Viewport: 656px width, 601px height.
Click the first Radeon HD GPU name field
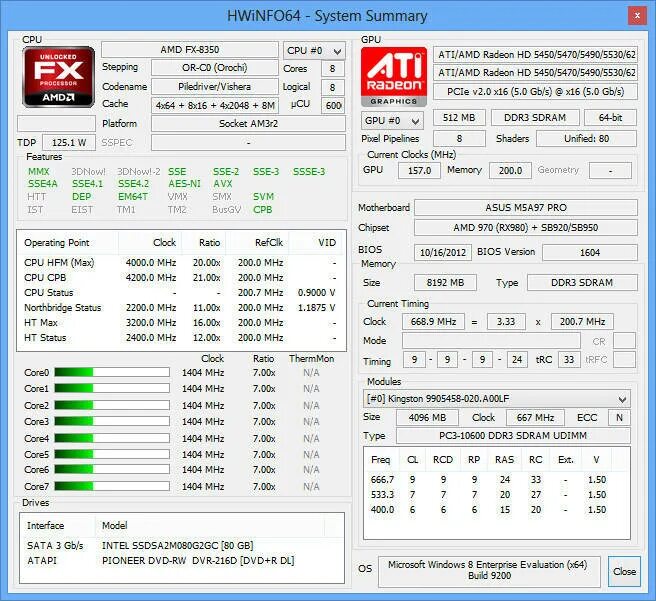[536, 55]
